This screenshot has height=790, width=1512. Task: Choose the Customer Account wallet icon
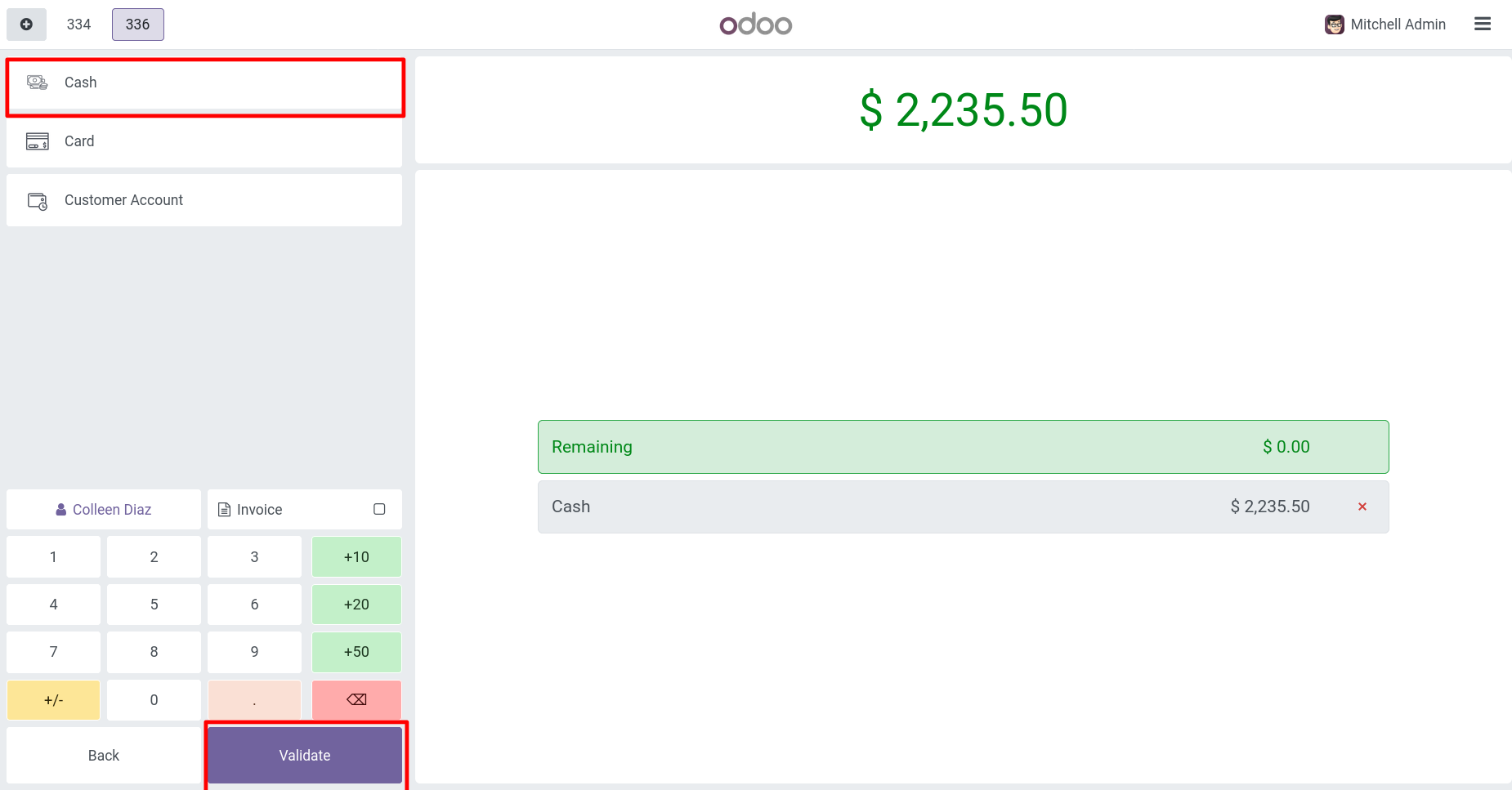point(37,200)
